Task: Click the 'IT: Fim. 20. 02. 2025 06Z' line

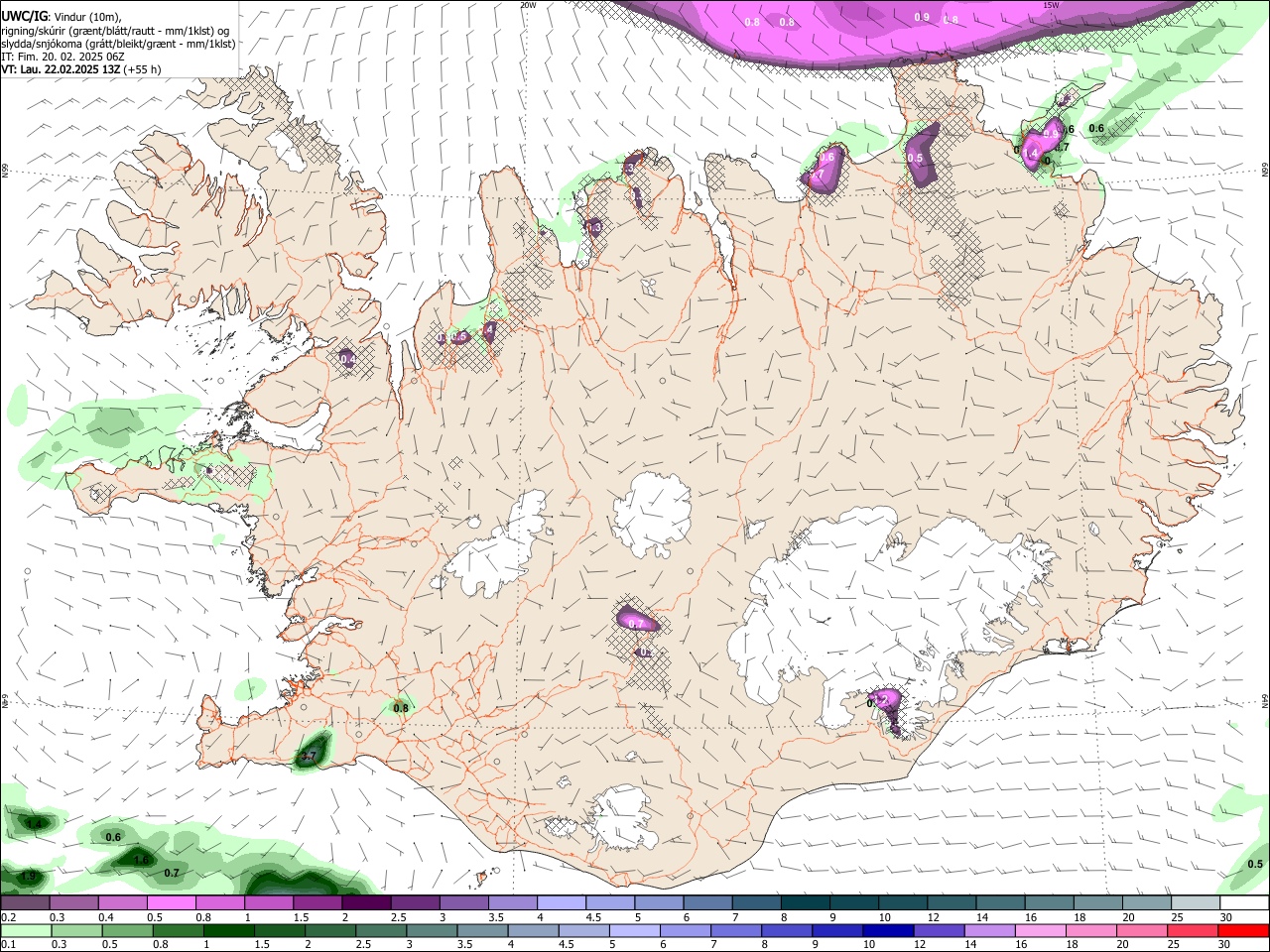Action: pos(62,57)
